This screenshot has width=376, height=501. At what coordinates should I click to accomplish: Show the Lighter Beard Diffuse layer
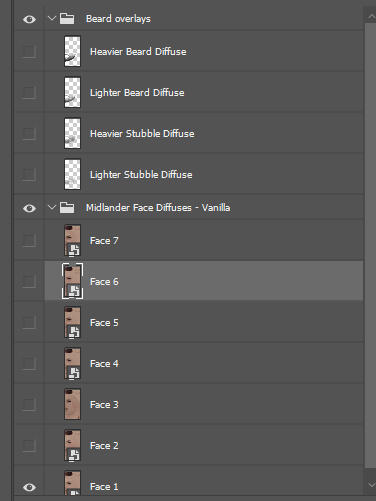pos(29,92)
